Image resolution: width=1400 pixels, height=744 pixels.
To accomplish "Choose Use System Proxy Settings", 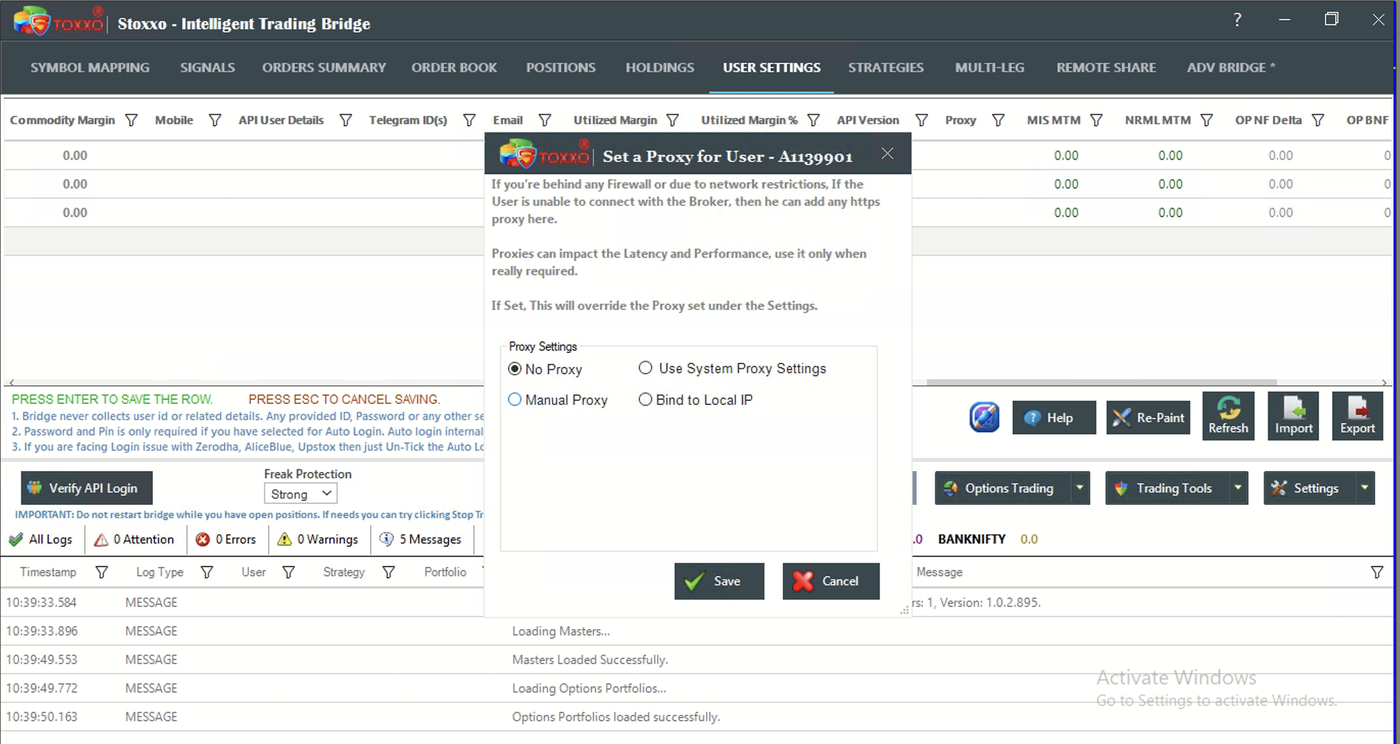I will click(733, 369).
